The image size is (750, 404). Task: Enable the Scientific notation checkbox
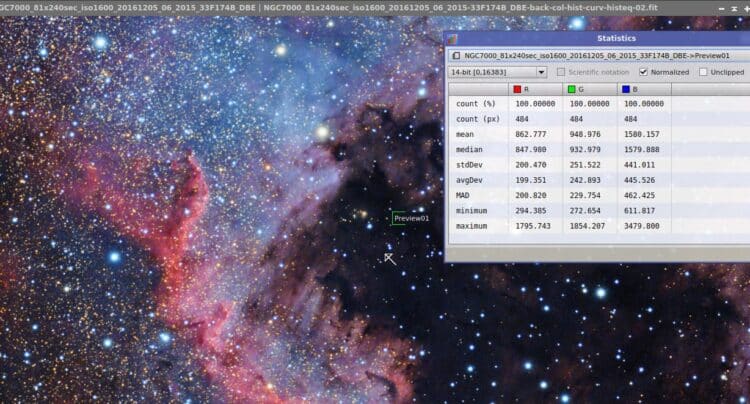tap(561, 72)
